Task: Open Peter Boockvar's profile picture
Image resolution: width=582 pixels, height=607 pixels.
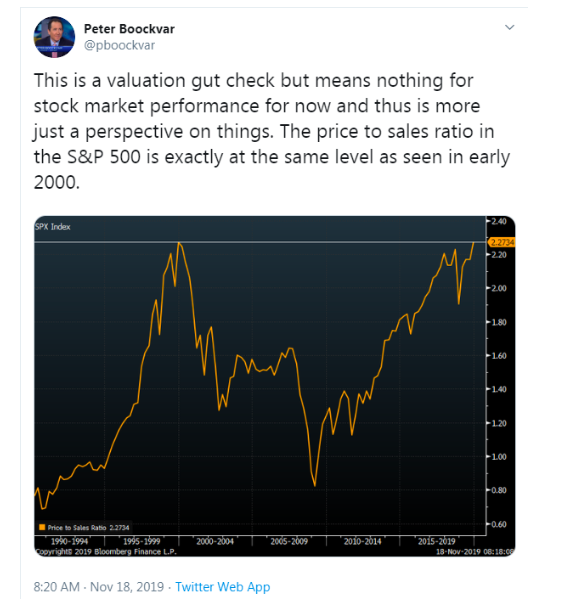Action: [54, 37]
